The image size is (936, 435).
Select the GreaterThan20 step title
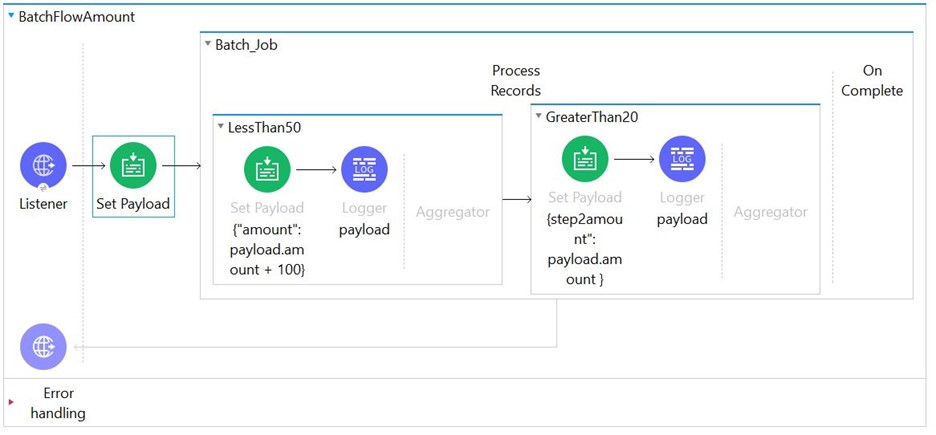tap(592, 117)
